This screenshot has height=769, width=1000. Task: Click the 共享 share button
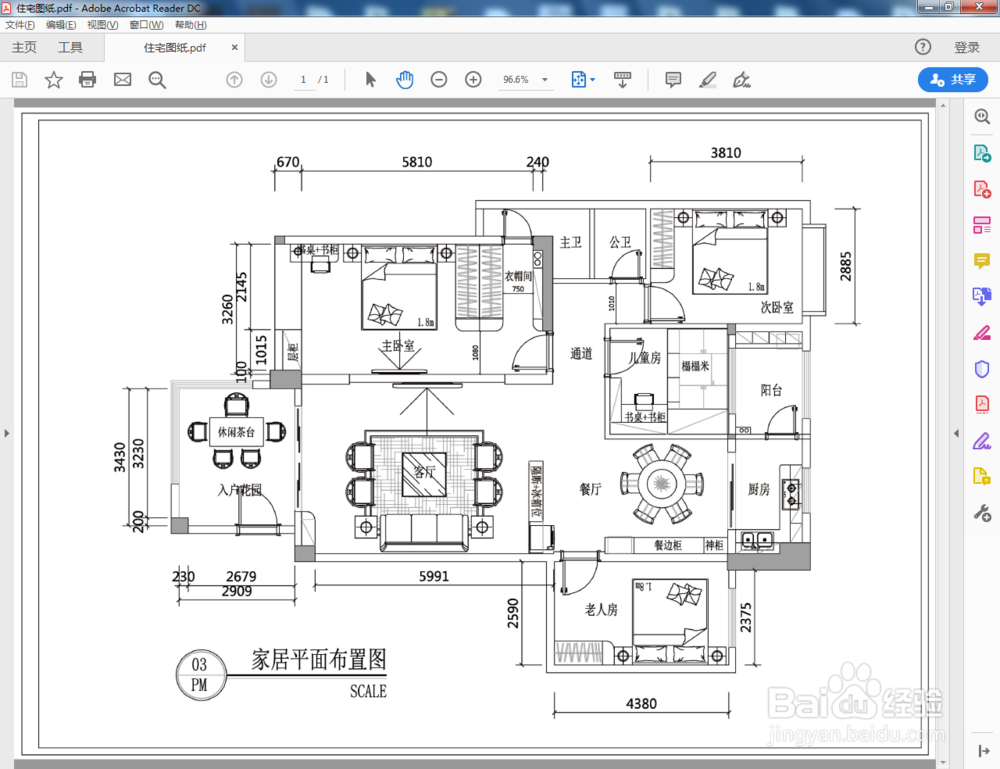point(953,80)
